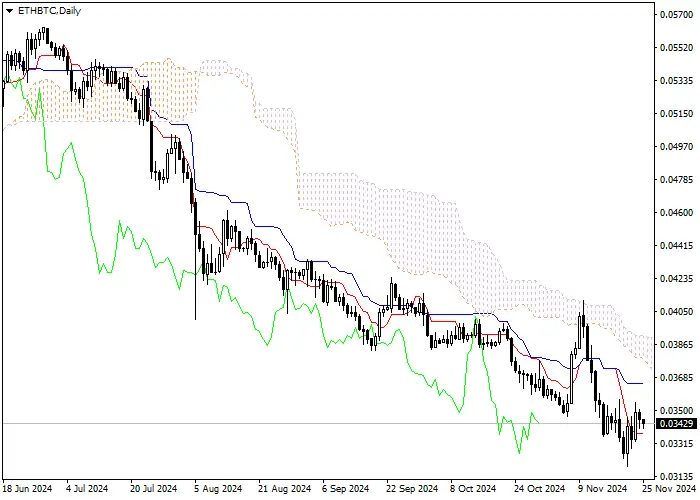Click the 21 Aug 2024 date label

coord(285,489)
